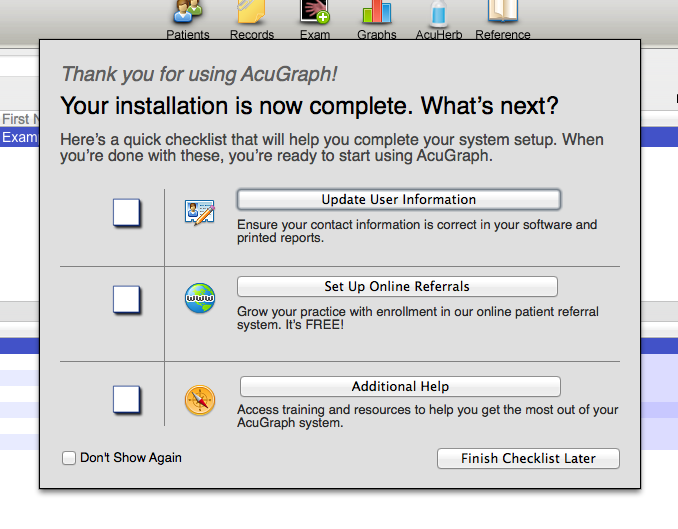Enable the Don't Show Again checkbox
The height and width of the screenshot is (529, 678).
tap(69, 458)
